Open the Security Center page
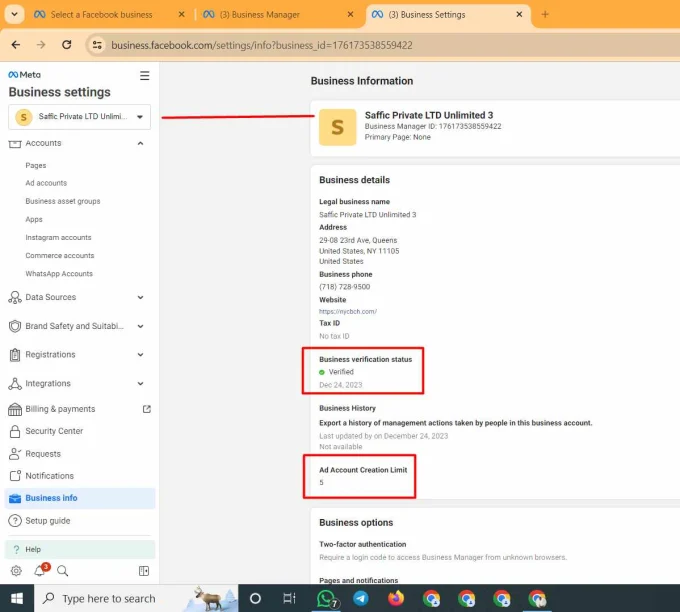Image resolution: width=680 pixels, height=612 pixels. tap(54, 431)
